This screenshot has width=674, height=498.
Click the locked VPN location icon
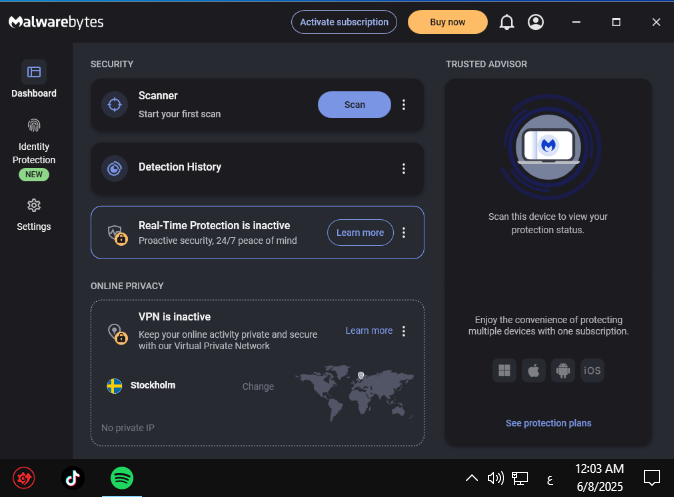117,334
